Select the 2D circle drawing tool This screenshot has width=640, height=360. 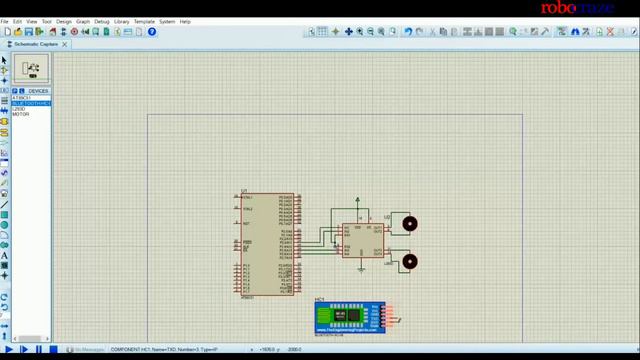point(4,225)
